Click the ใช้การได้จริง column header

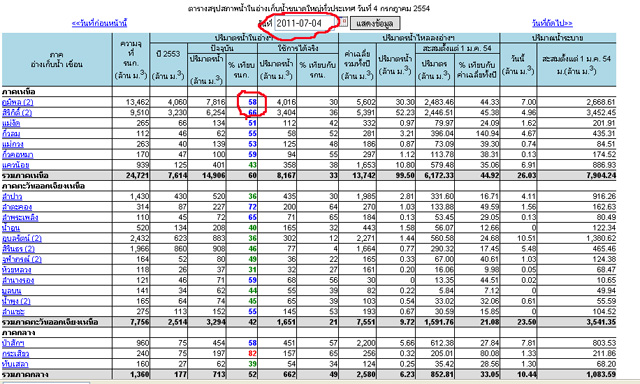298,48
